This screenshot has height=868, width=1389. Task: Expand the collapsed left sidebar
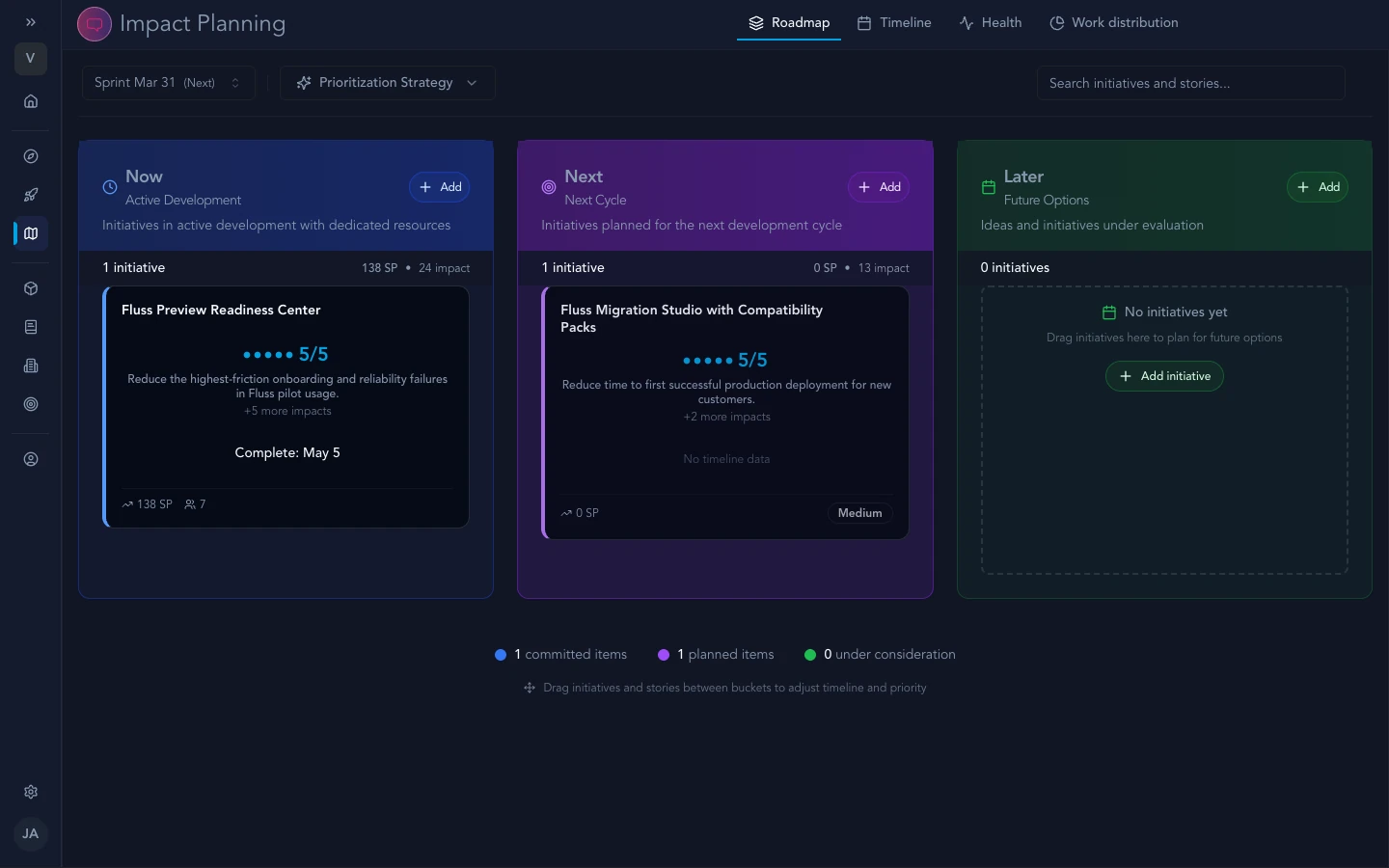point(31,22)
